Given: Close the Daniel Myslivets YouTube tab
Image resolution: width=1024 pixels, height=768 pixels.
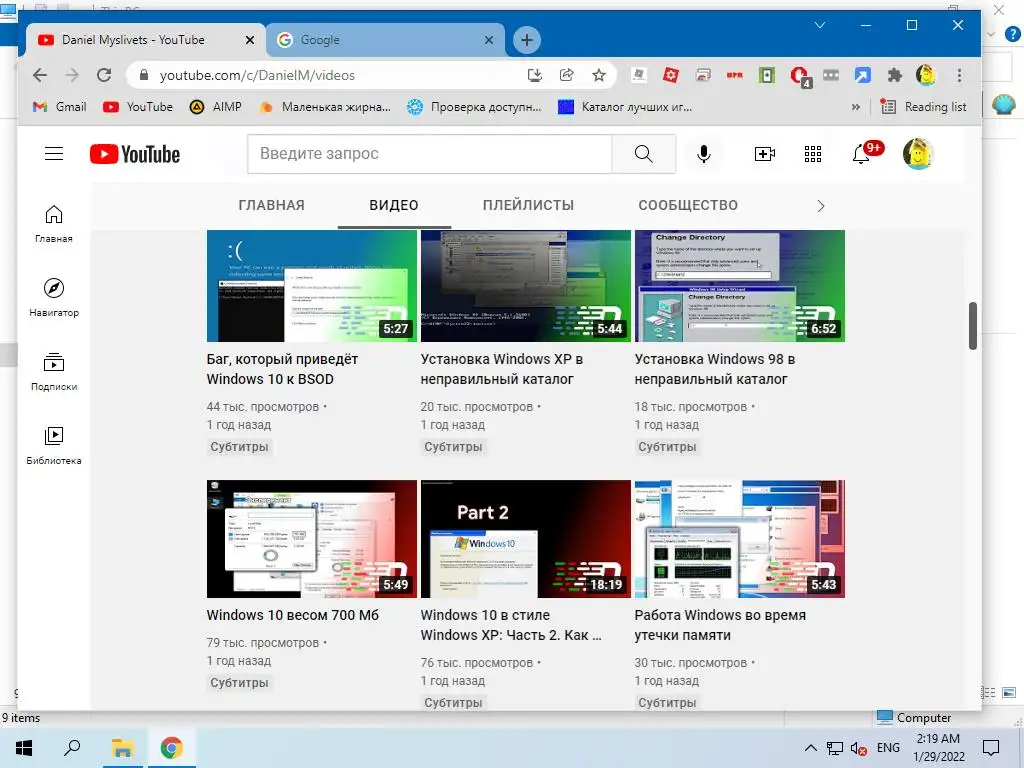Looking at the screenshot, I should (x=249, y=40).
